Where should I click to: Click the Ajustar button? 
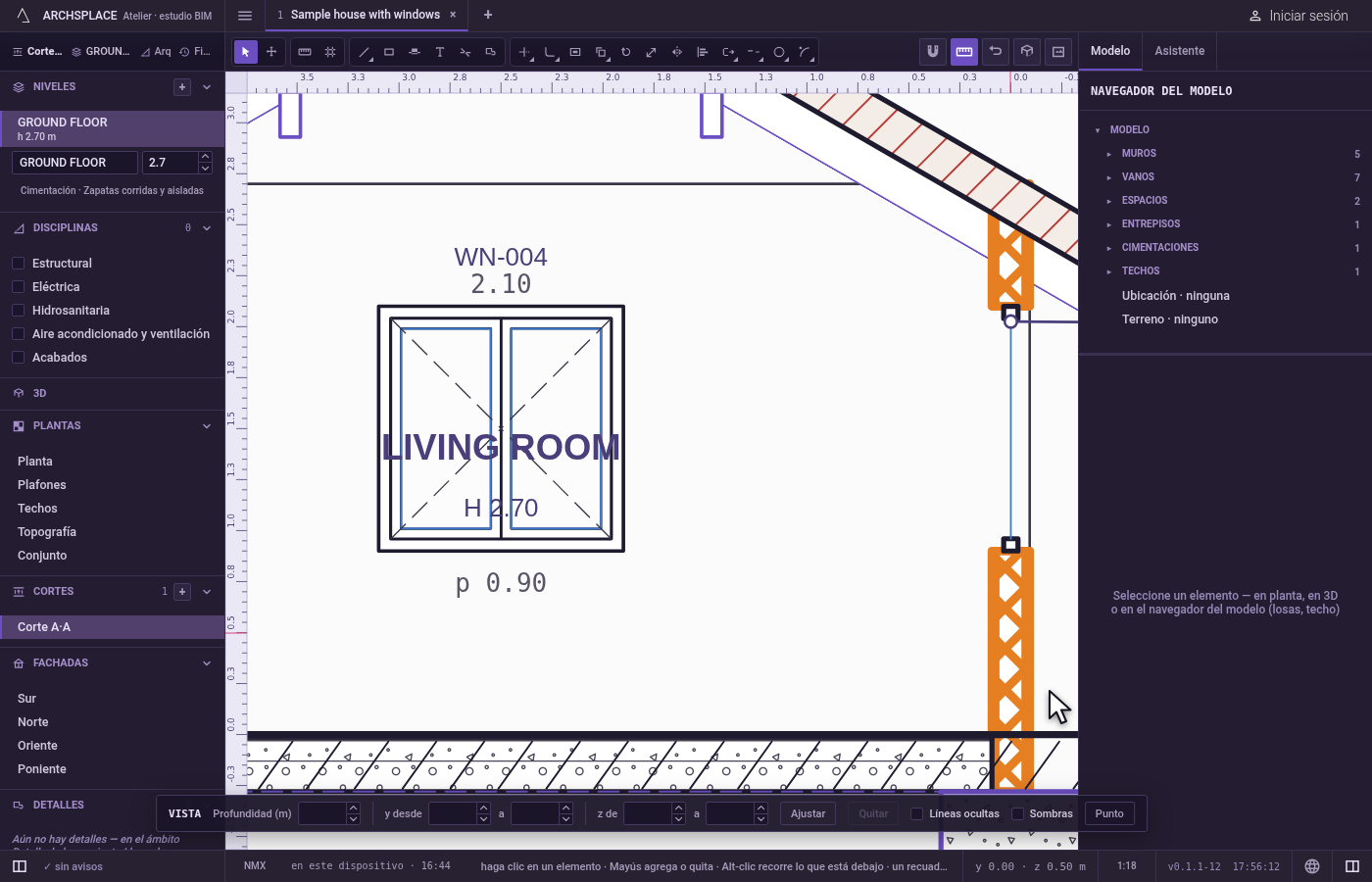[808, 813]
